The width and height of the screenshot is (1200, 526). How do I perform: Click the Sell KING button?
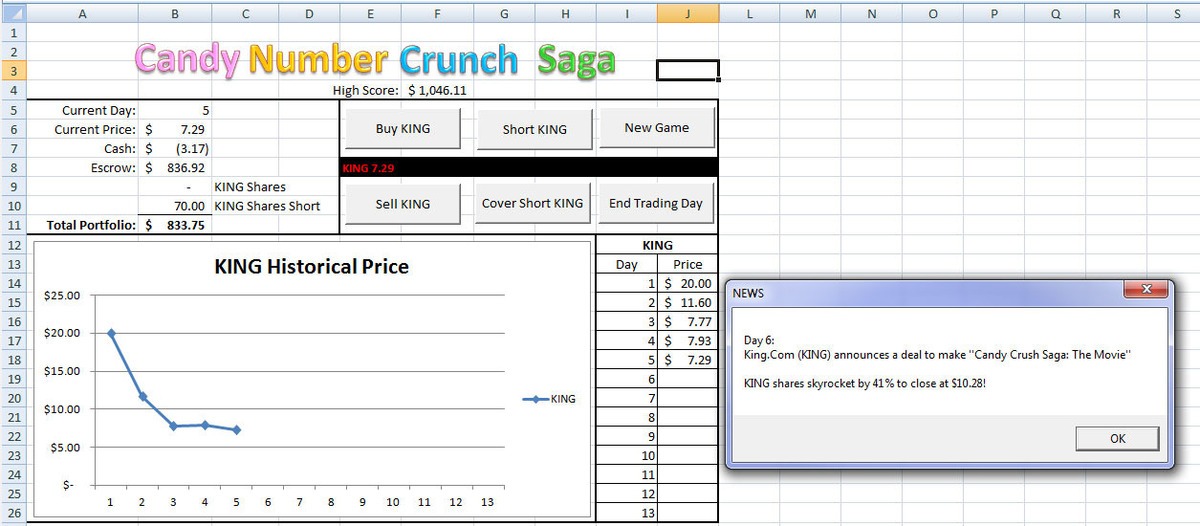coord(402,204)
